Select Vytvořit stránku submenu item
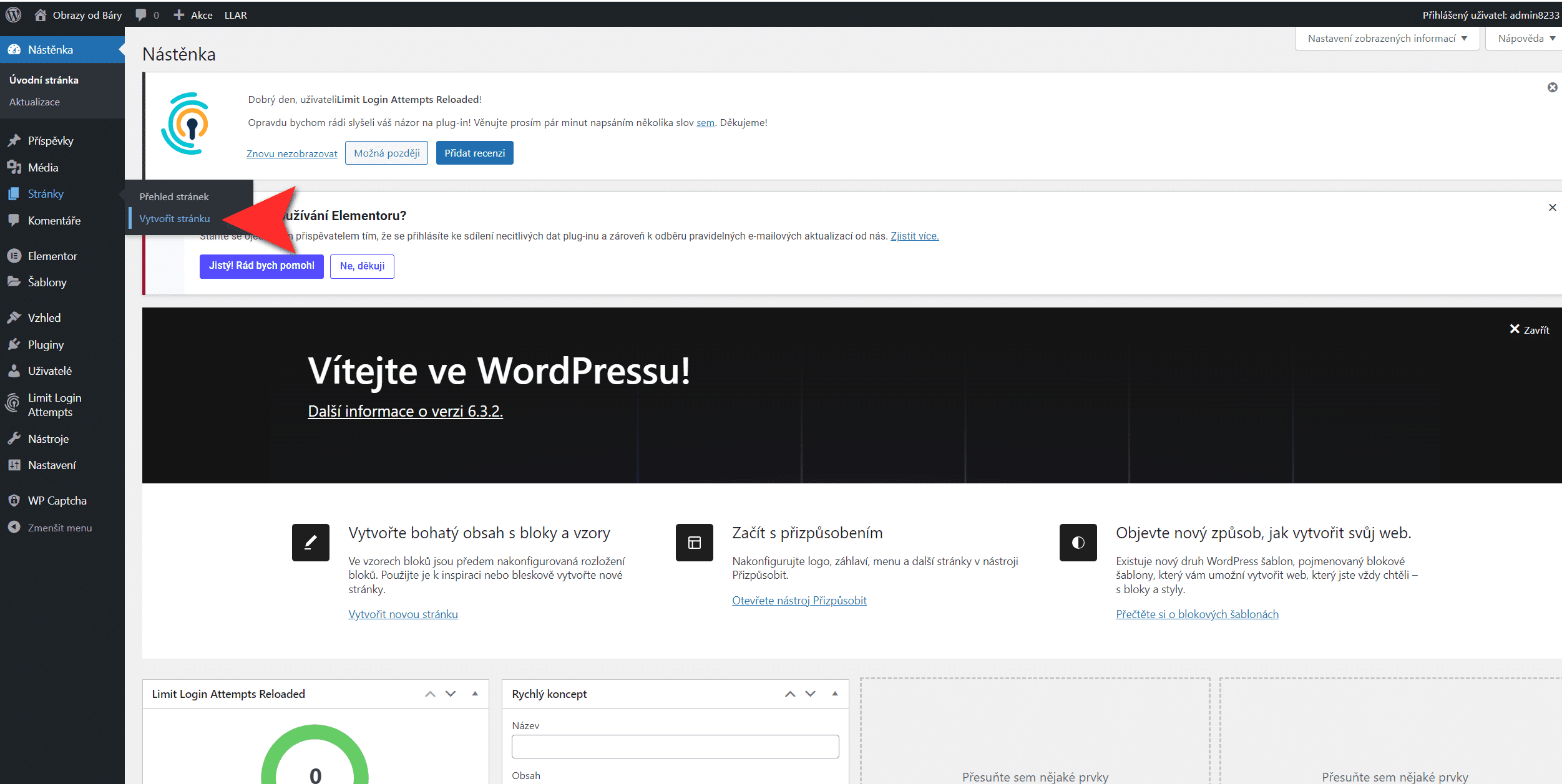1562x784 pixels. point(174,218)
